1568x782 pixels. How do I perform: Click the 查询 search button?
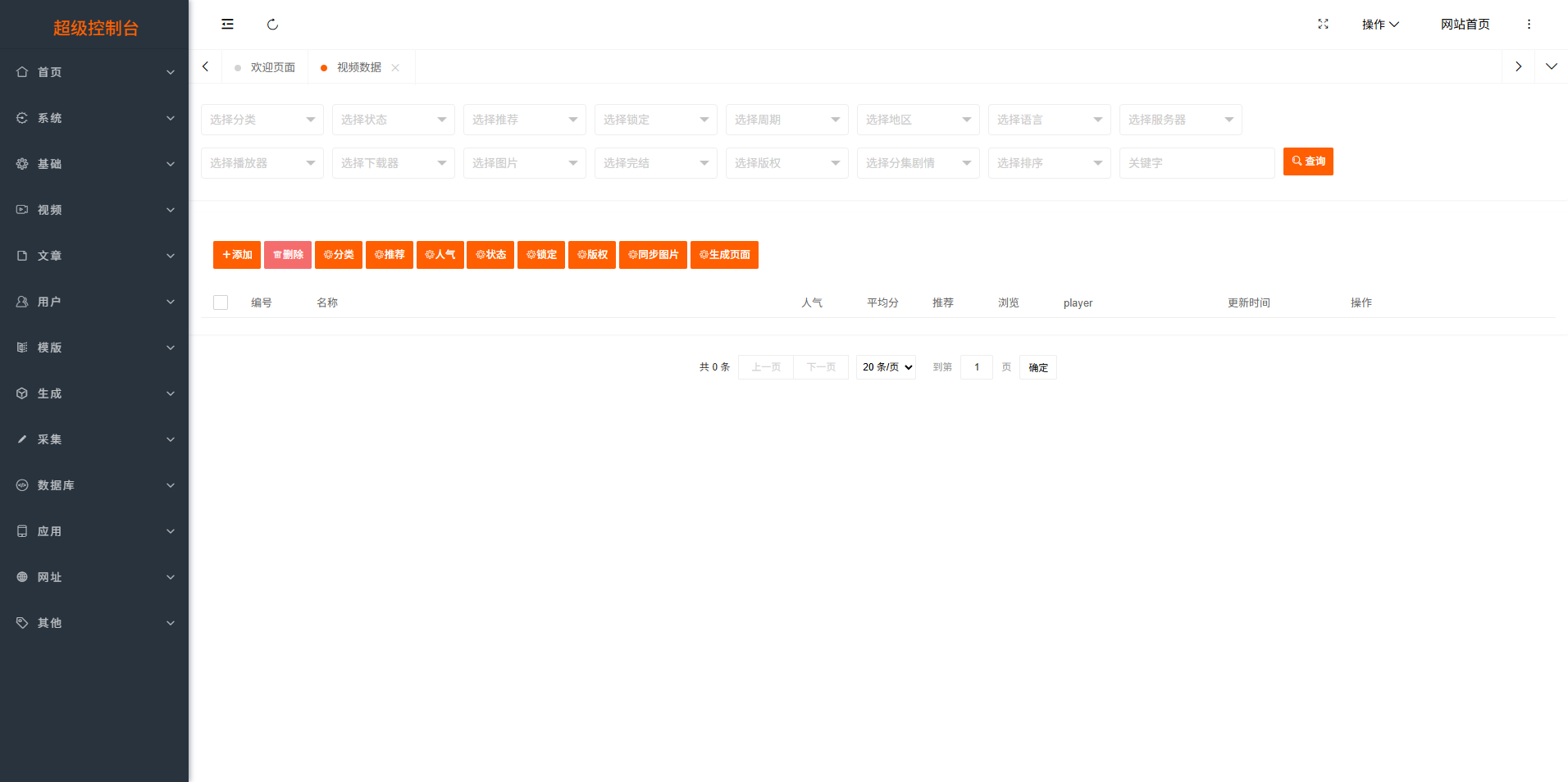point(1308,161)
